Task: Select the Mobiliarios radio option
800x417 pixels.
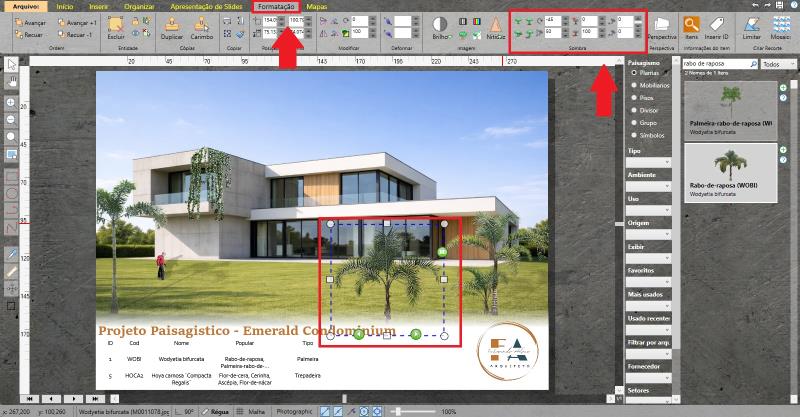Action: [x=633, y=85]
